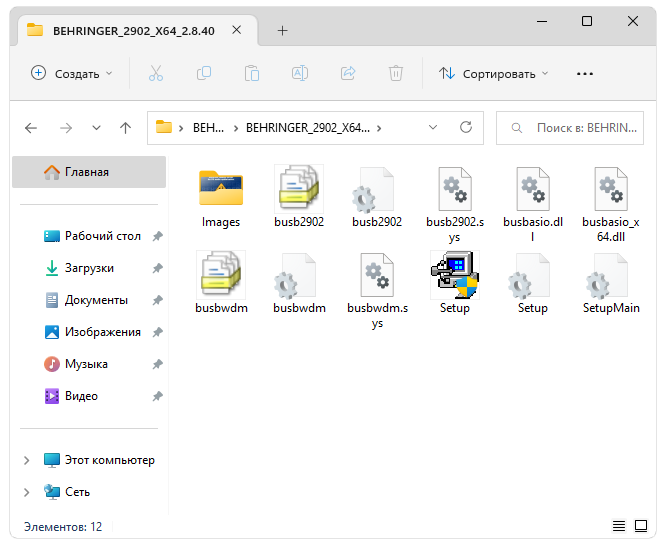Open the Images folder

(221, 198)
